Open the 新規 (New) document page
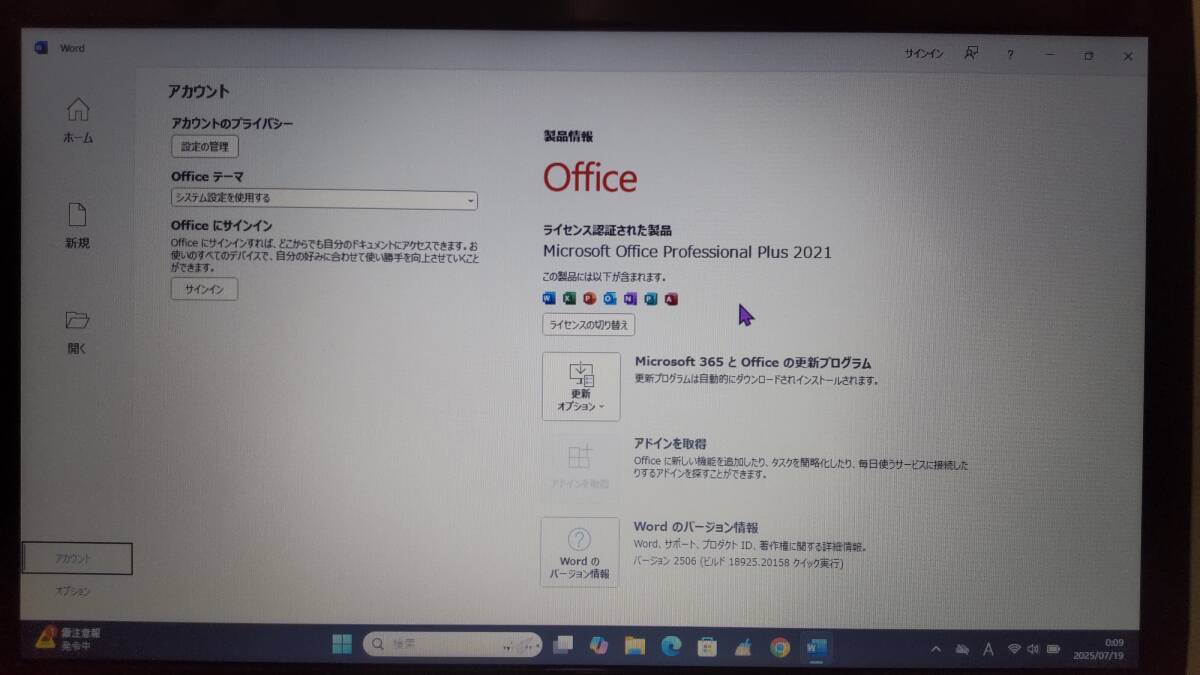Viewport: 1200px width, 675px height. [x=77, y=226]
